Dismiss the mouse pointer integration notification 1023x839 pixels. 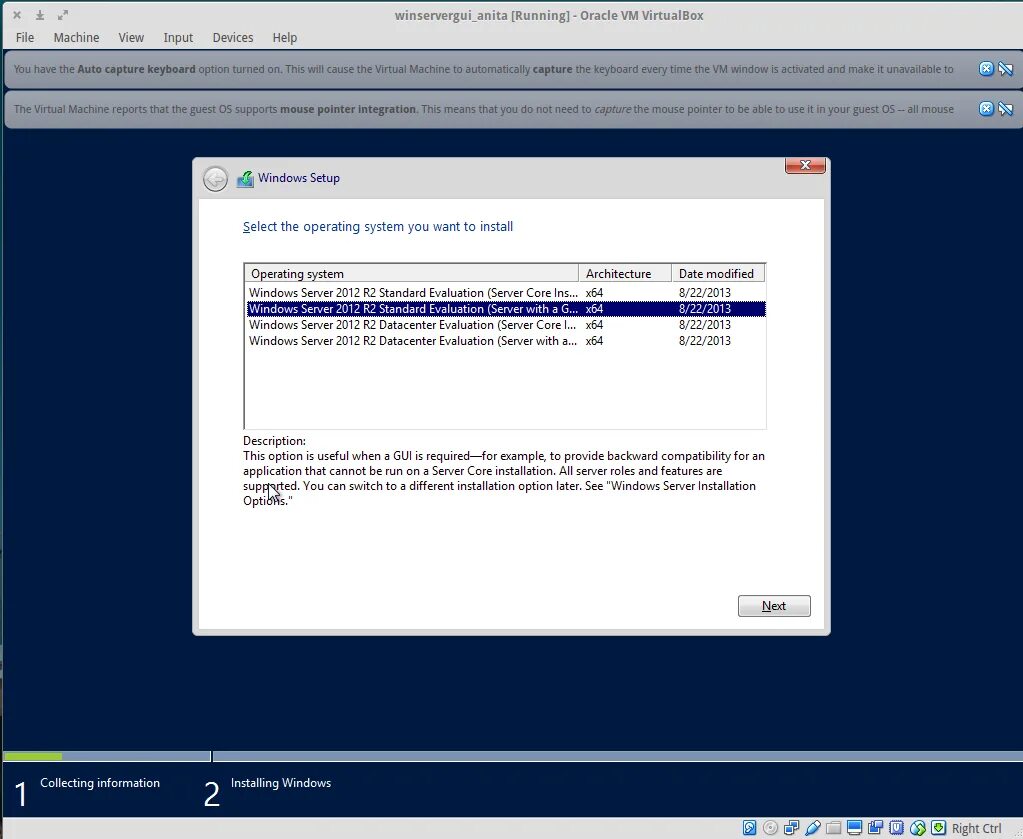(986, 109)
